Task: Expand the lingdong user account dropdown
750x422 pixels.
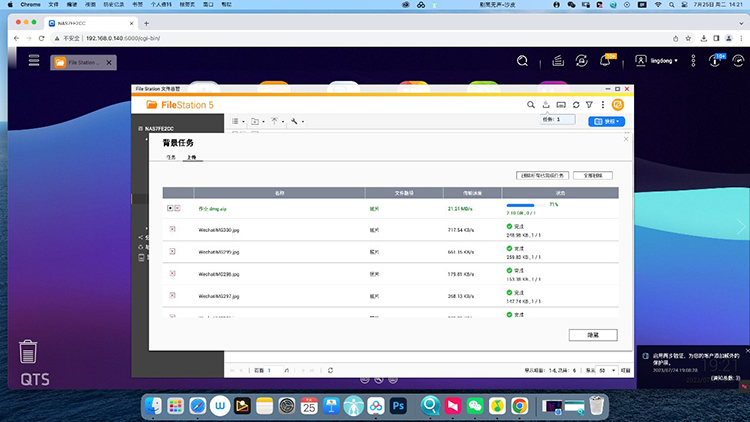Action: tap(660, 61)
